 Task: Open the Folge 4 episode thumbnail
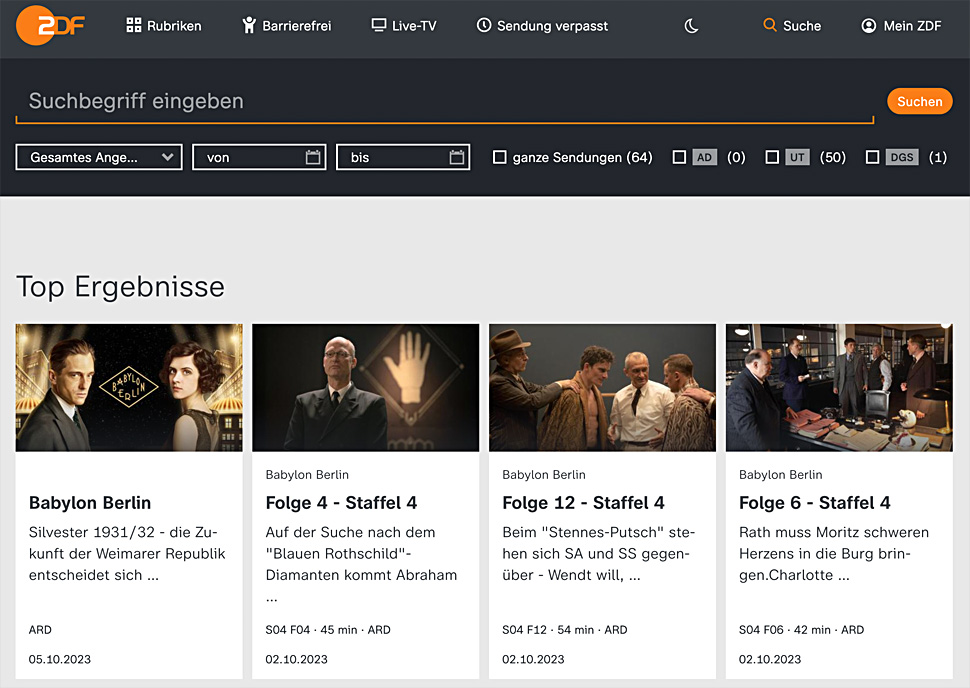tap(366, 387)
